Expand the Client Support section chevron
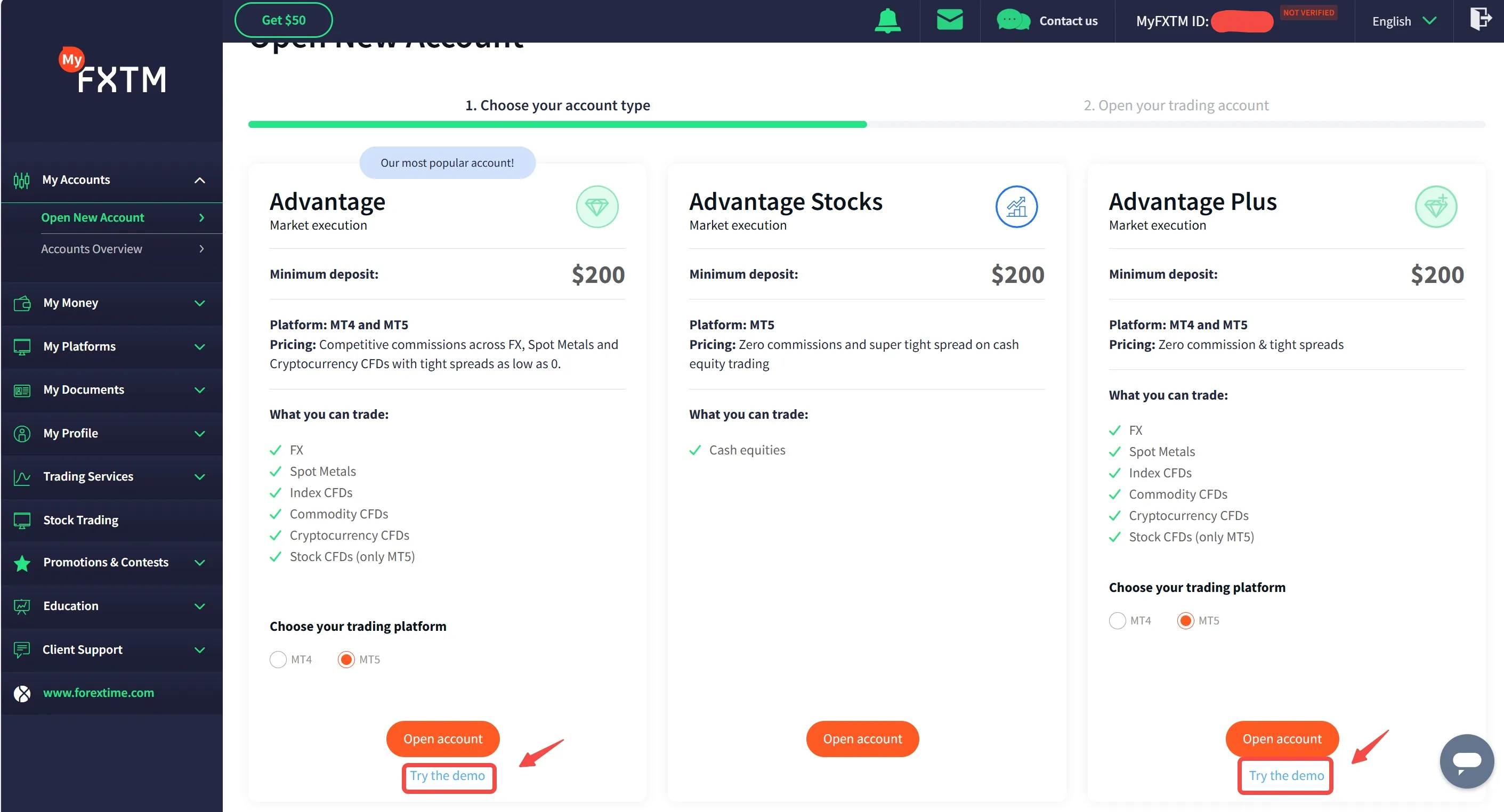Viewport: 1504px width, 812px height. pos(200,649)
